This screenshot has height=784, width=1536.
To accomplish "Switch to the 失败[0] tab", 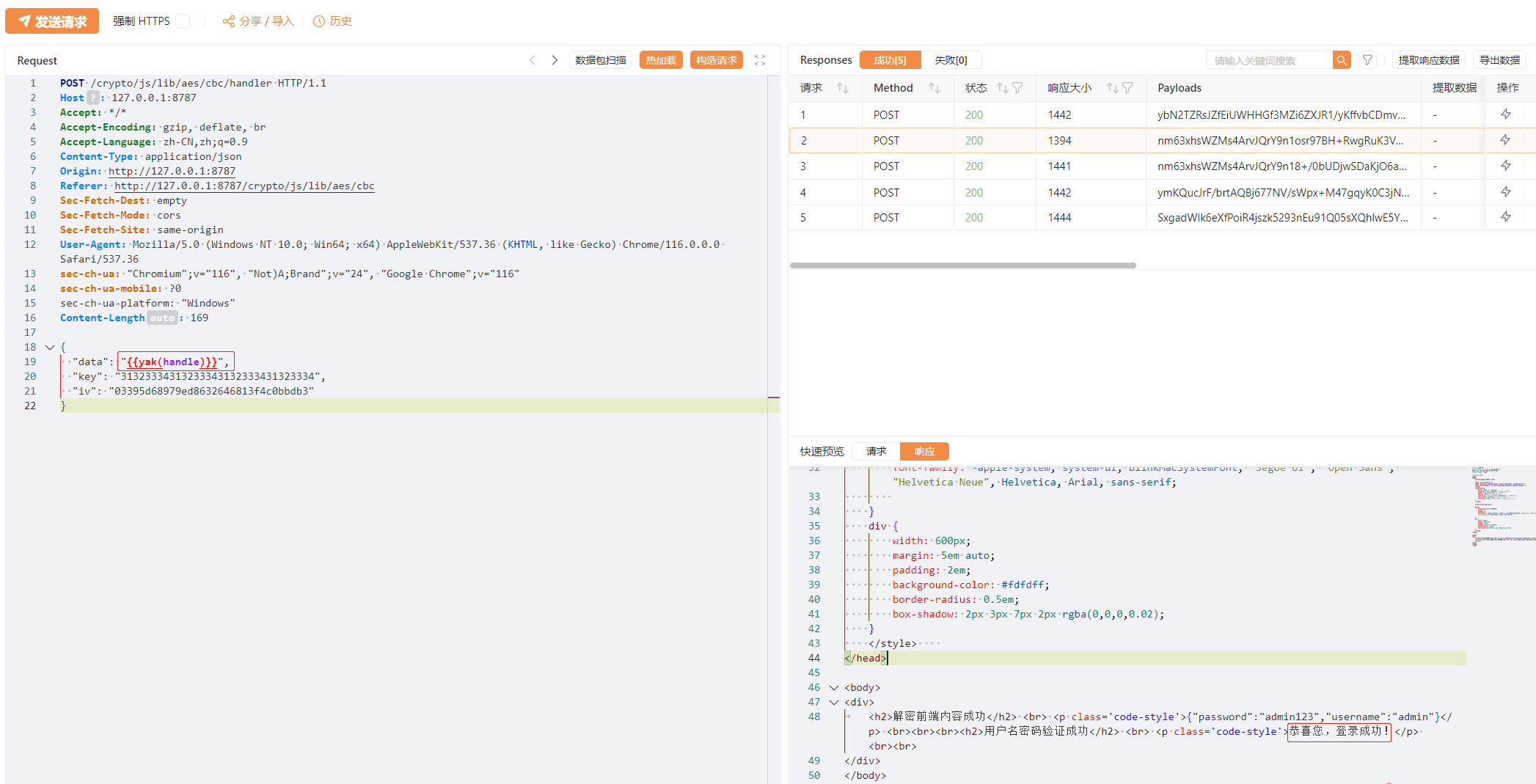I will click(951, 60).
